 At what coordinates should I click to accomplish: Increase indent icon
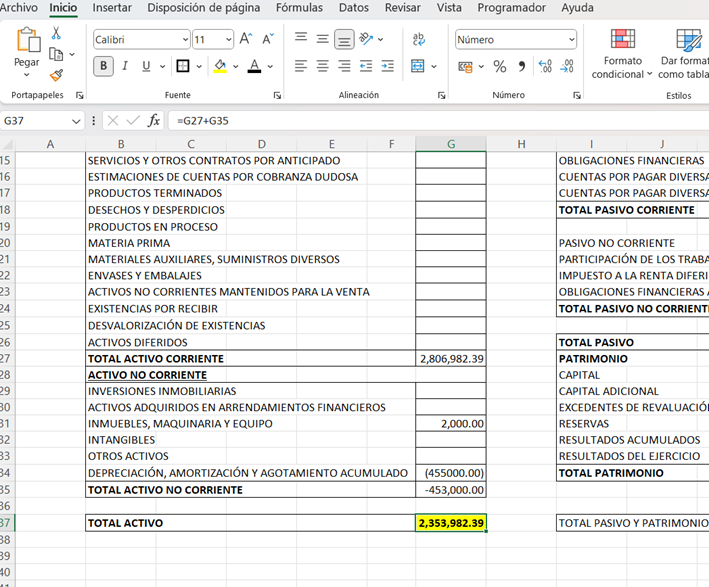[x=388, y=66]
